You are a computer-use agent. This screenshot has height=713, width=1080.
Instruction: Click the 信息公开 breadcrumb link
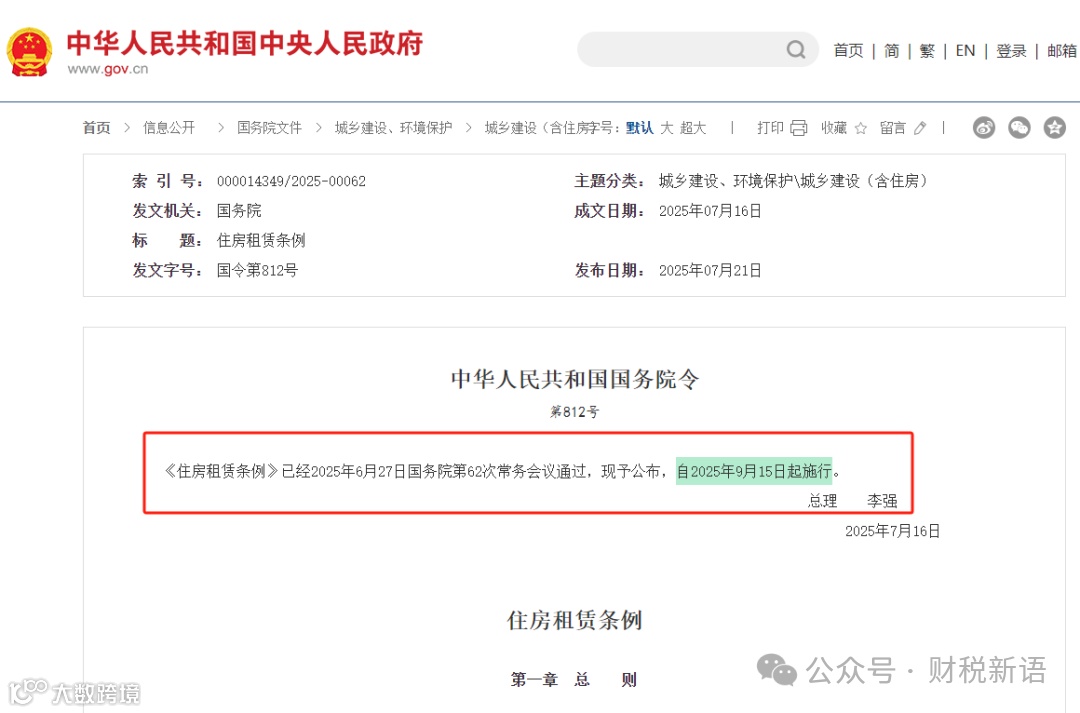click(x=169, y=128)
